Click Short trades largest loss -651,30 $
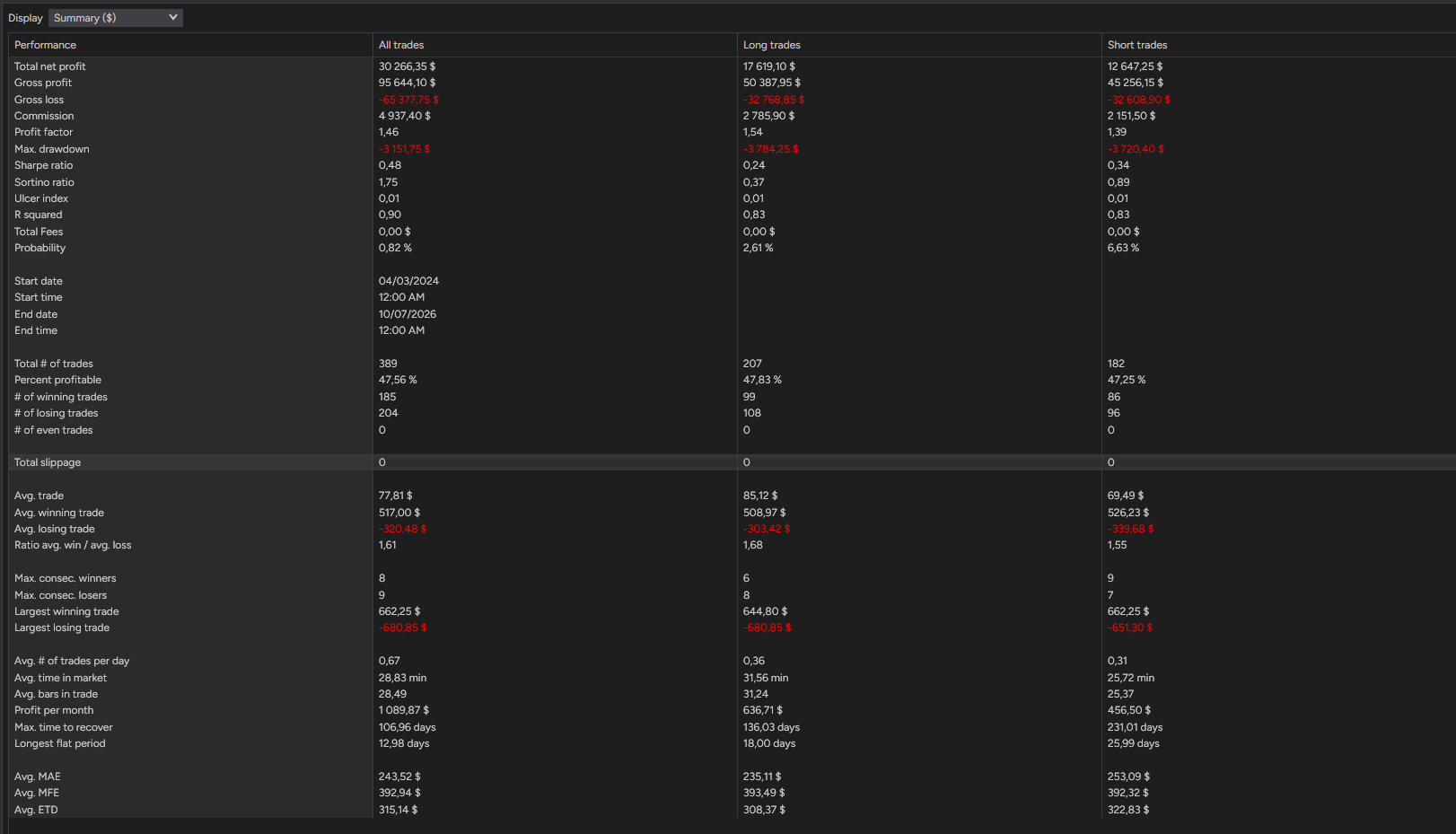The height and width of the screenshot is (834, 1456). coord(1130,628)
